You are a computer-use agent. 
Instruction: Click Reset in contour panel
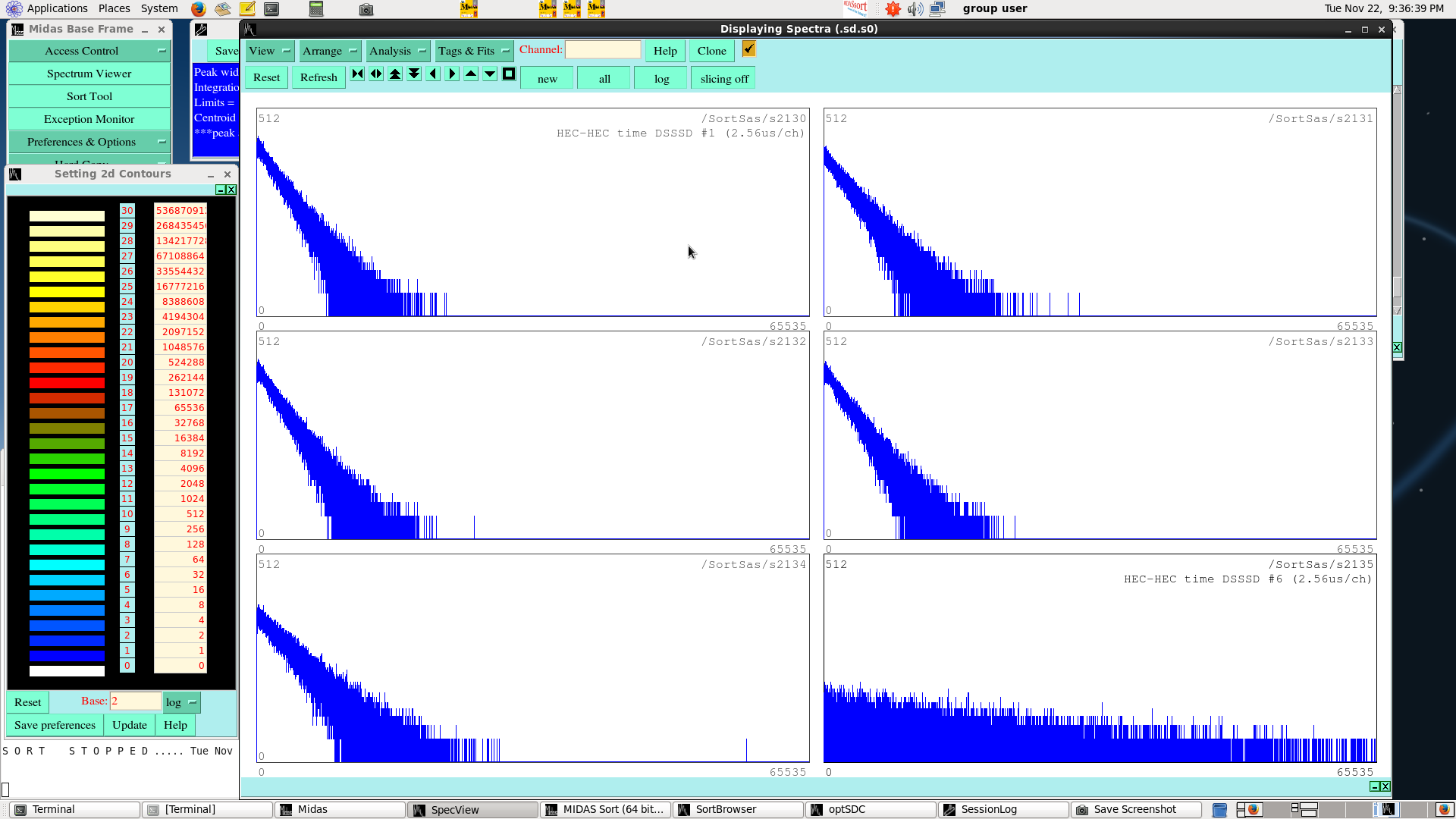[28, 702]
